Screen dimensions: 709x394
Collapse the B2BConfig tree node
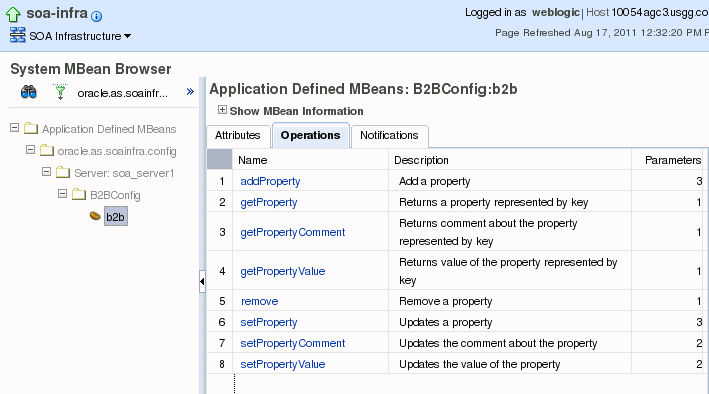point(62,194)
